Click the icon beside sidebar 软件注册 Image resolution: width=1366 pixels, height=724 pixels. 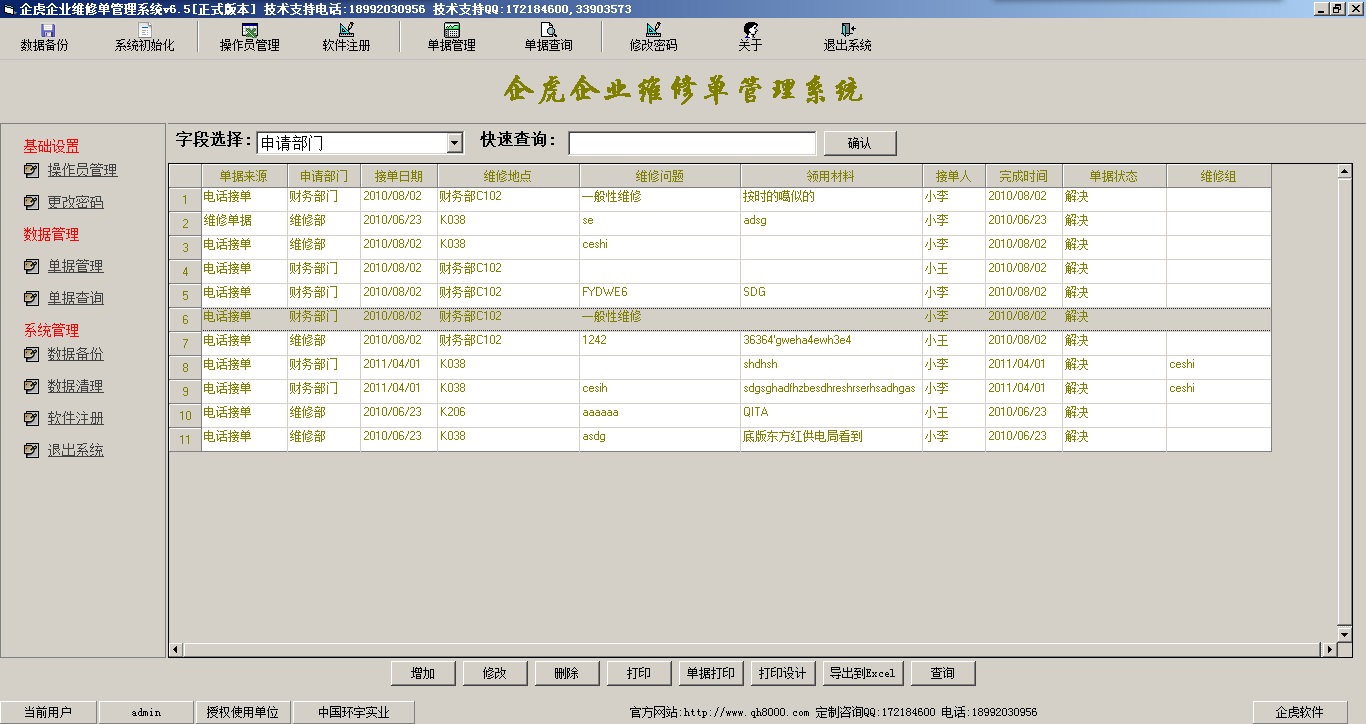[x=32, y=418]
